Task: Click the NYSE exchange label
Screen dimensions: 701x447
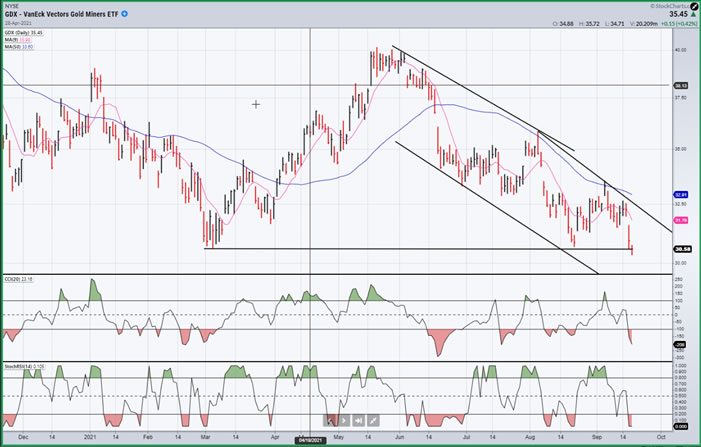Action: click(x=11, y=6)
